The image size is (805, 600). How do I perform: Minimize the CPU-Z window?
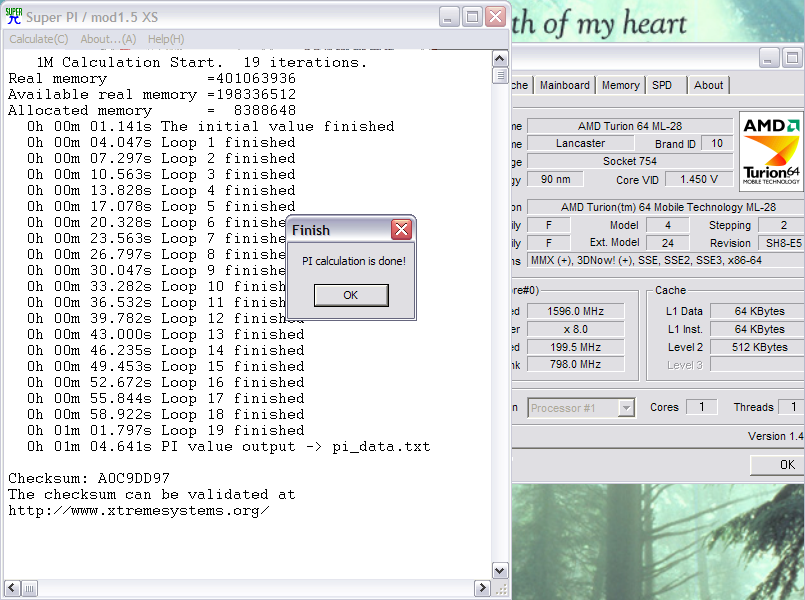click(768, 58)
